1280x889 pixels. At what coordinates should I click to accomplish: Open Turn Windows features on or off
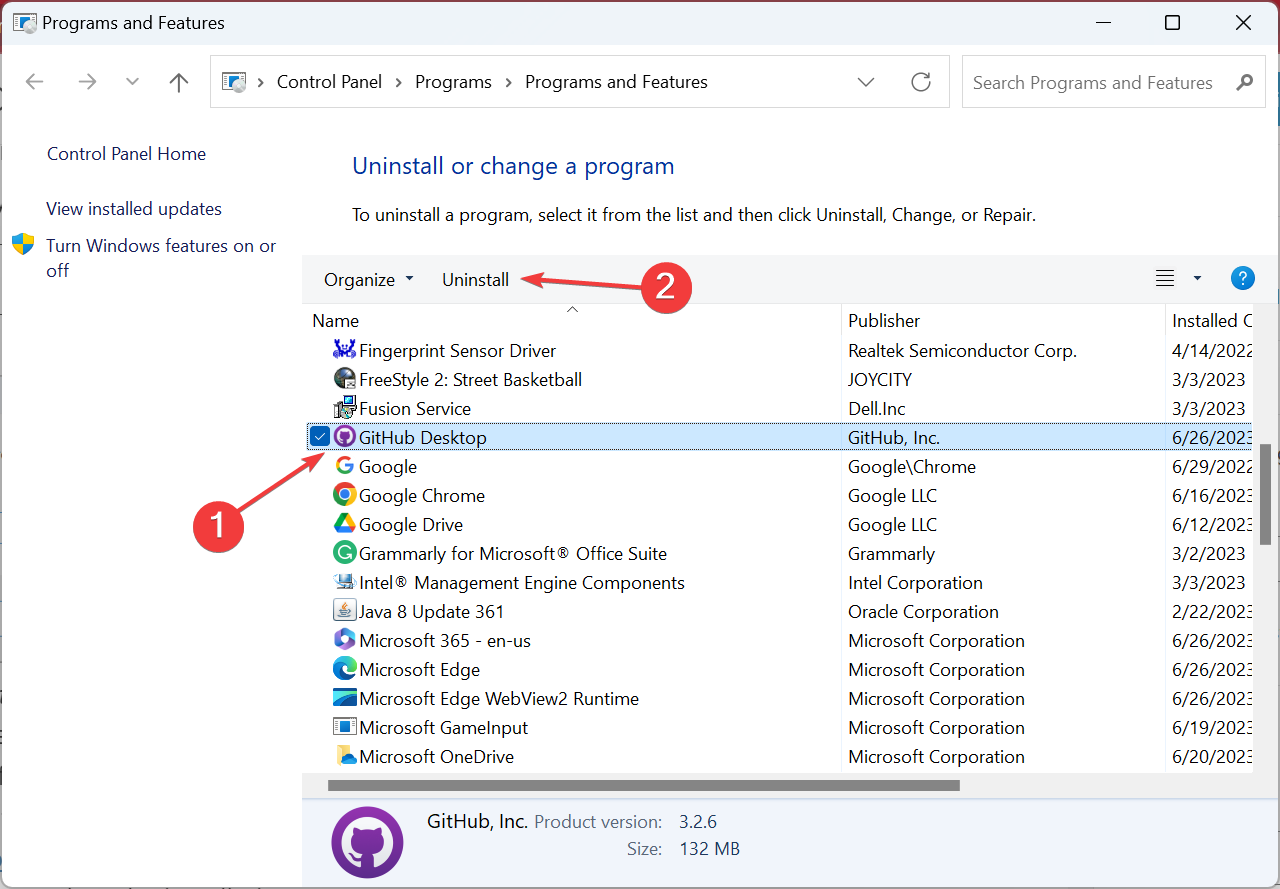[161, 258]
